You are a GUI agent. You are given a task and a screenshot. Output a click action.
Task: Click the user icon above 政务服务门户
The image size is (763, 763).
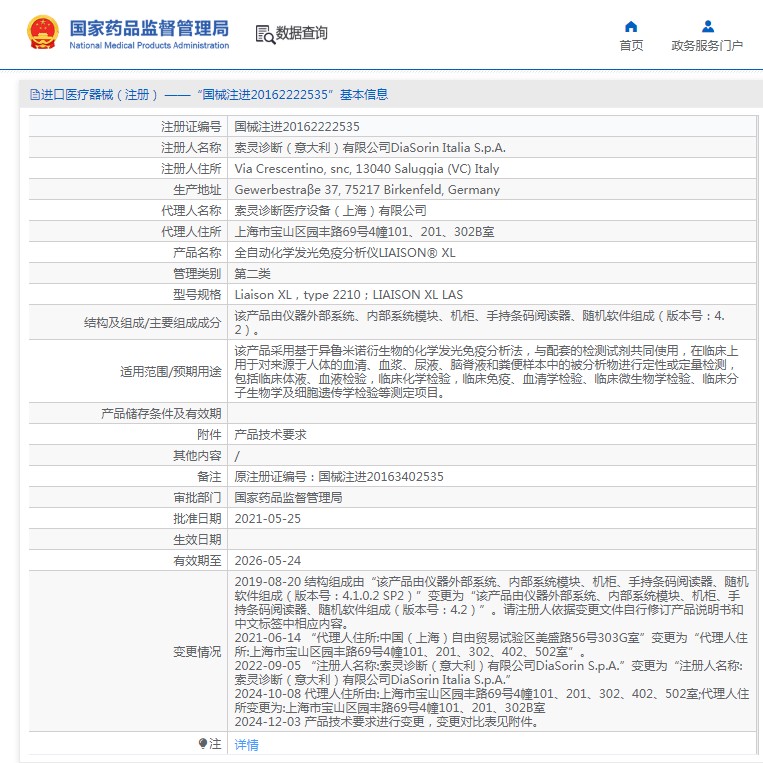point(708,26)
